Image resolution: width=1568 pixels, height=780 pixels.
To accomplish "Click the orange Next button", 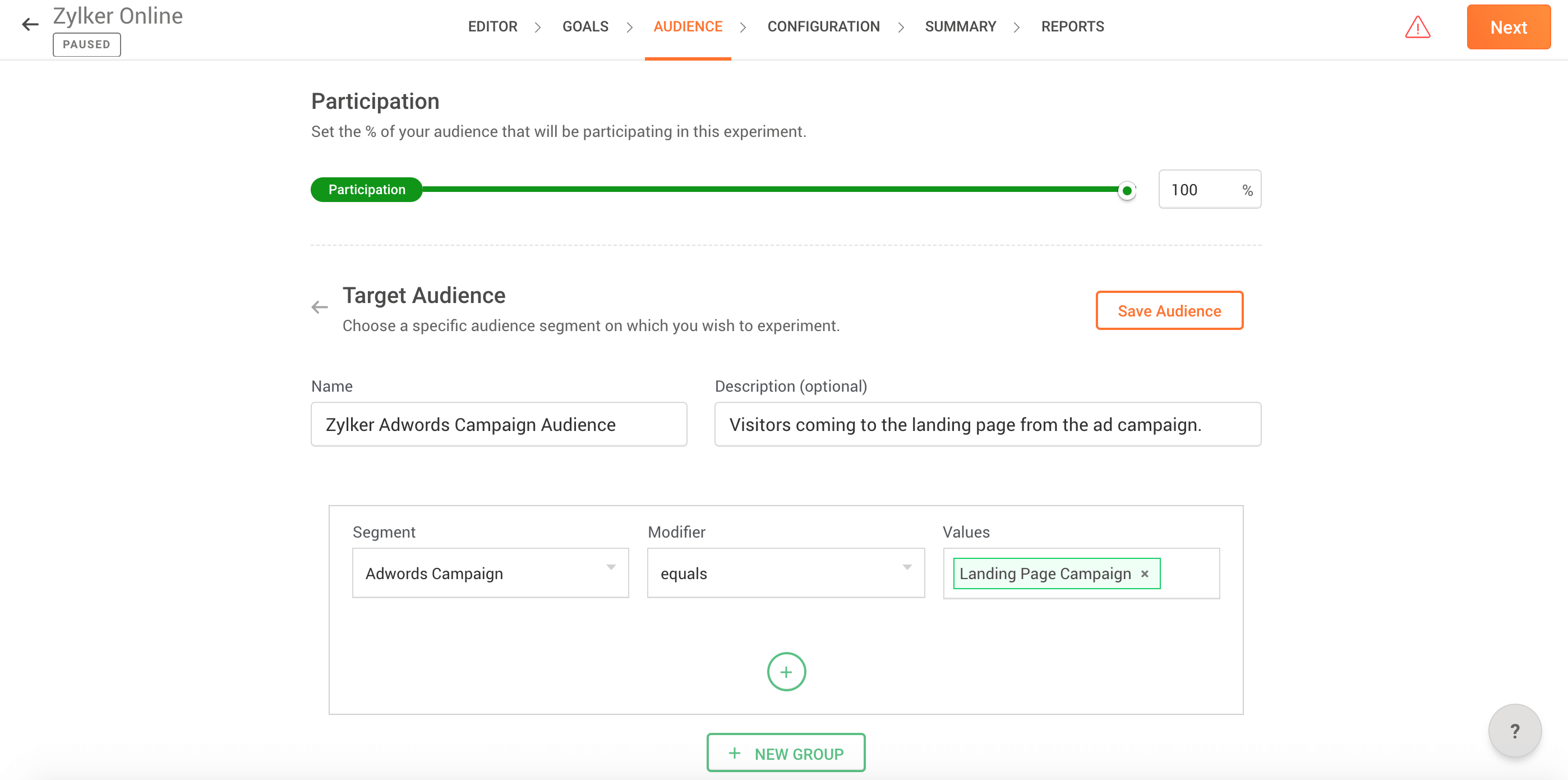I will pos(1508,27).
